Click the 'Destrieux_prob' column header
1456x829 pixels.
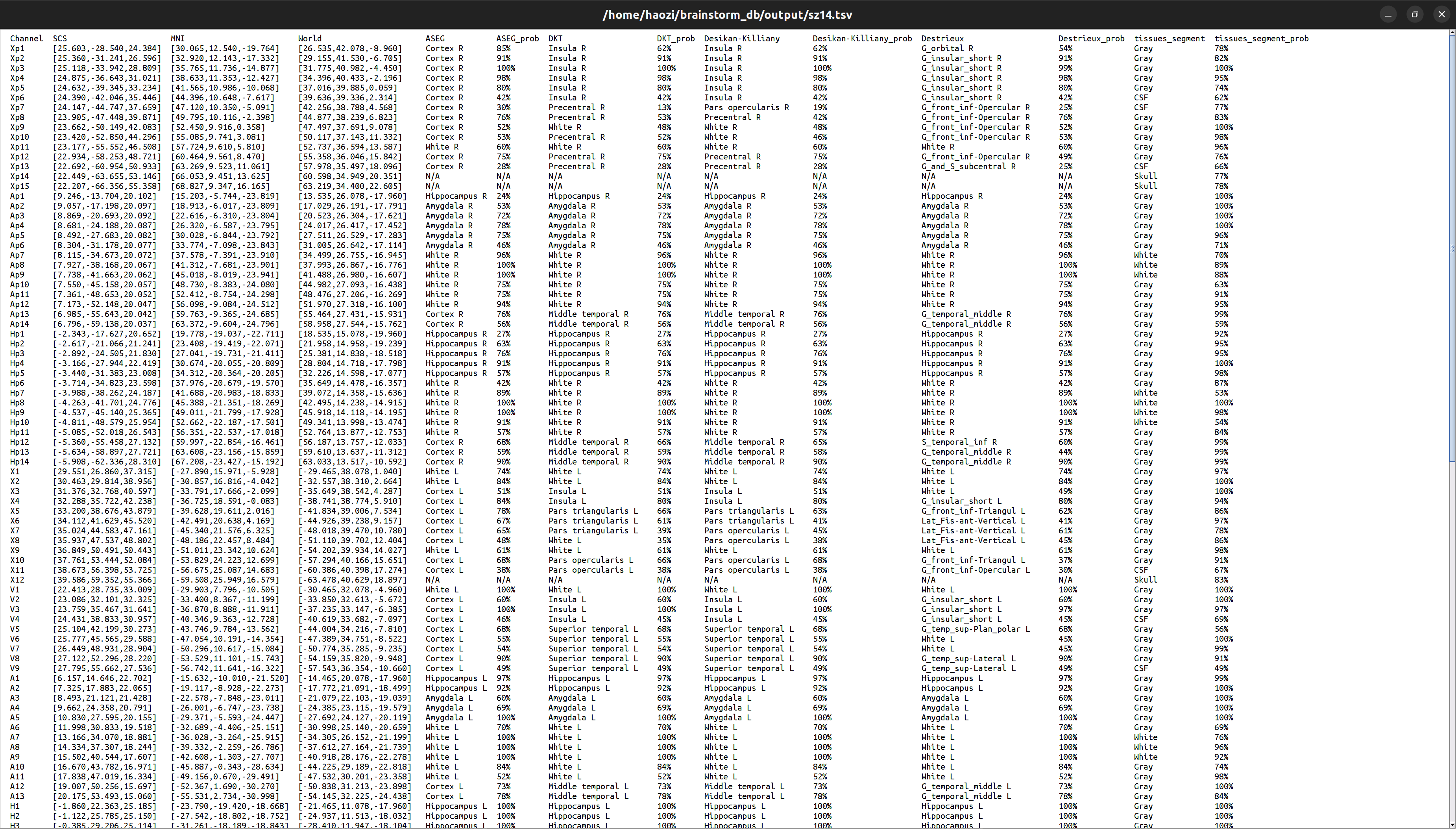(1091, 39)
